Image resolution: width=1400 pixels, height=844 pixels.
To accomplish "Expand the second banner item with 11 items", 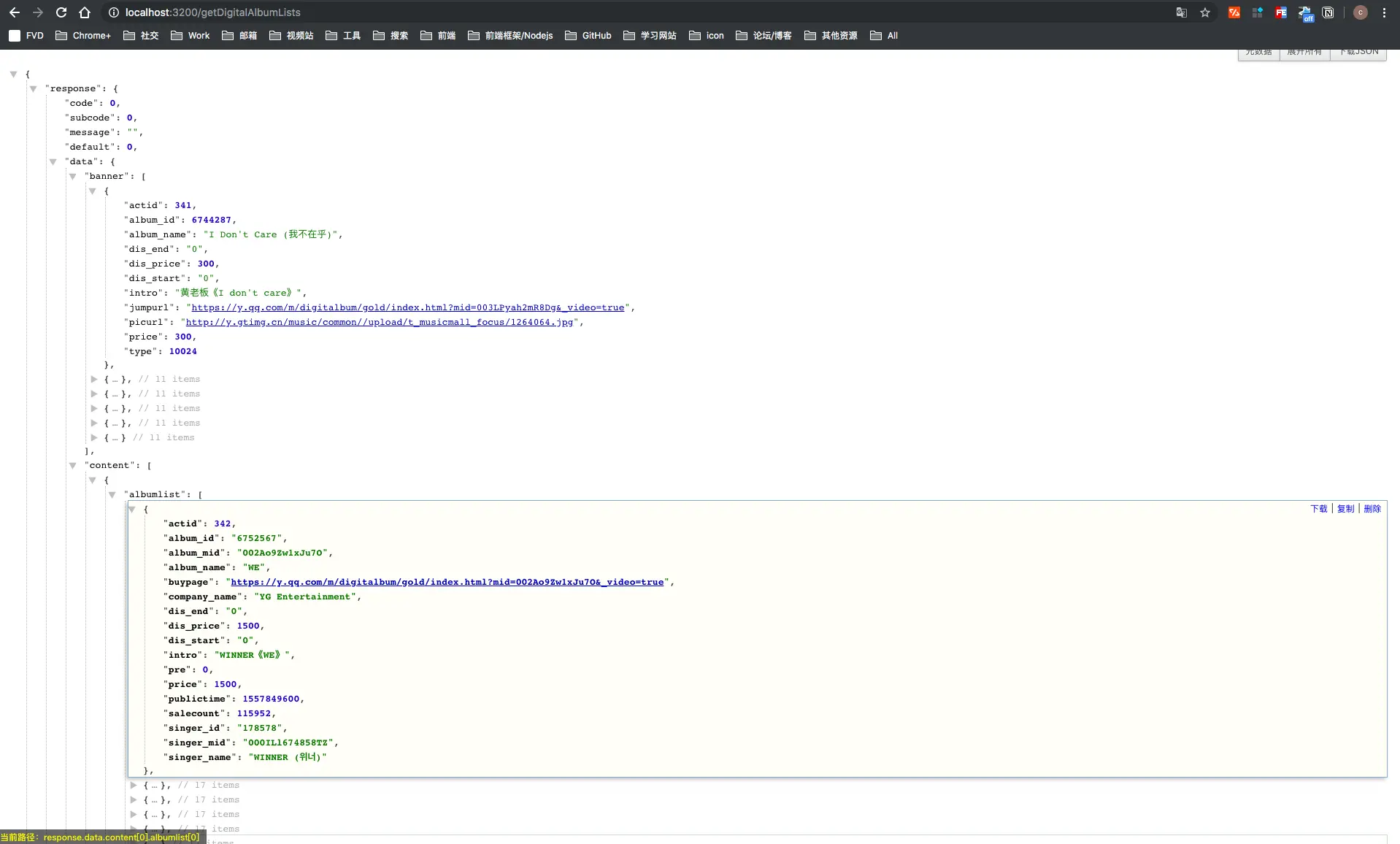I will click(x=94, y=379).
